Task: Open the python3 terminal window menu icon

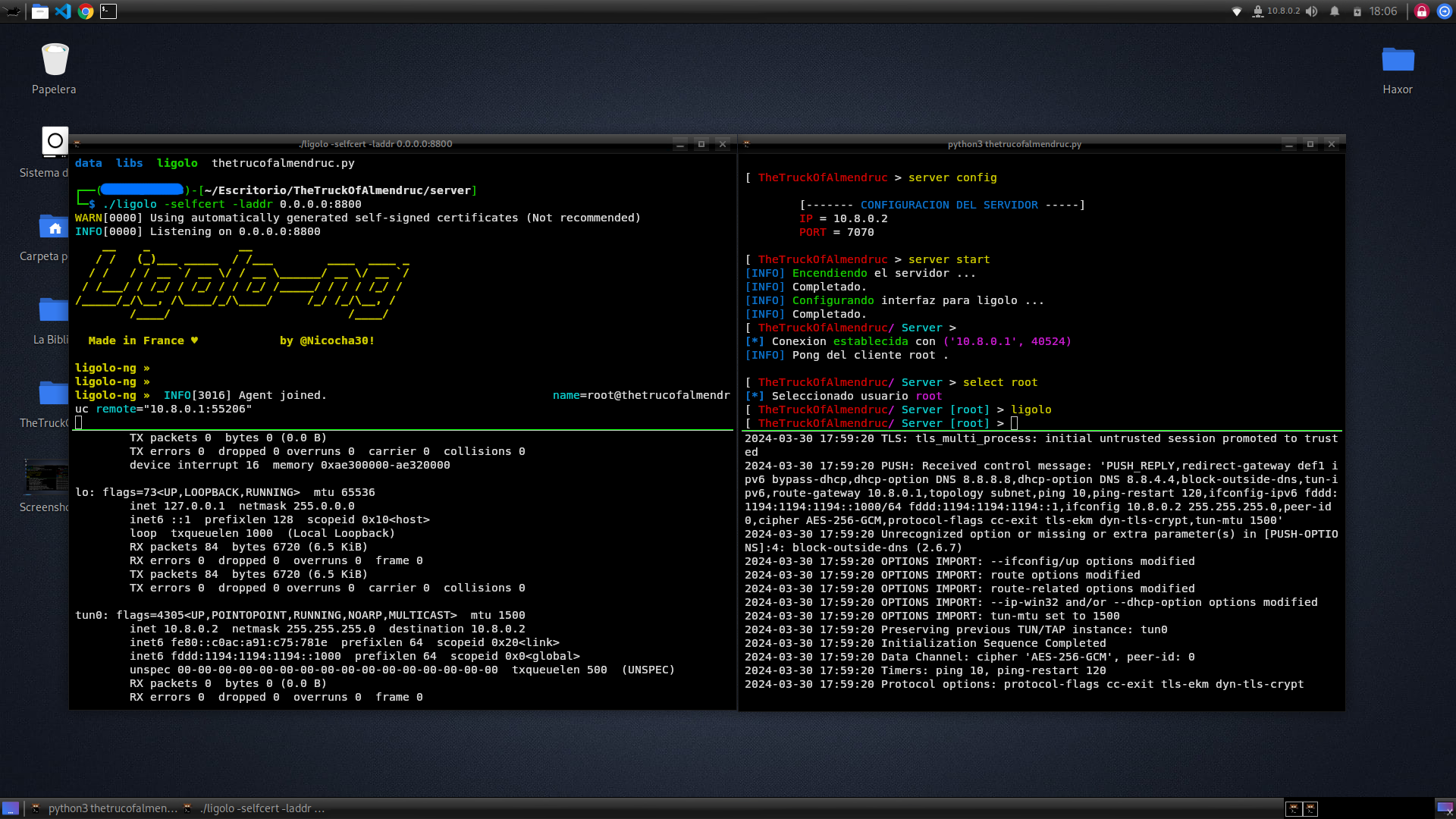Action: coord(746,144)
